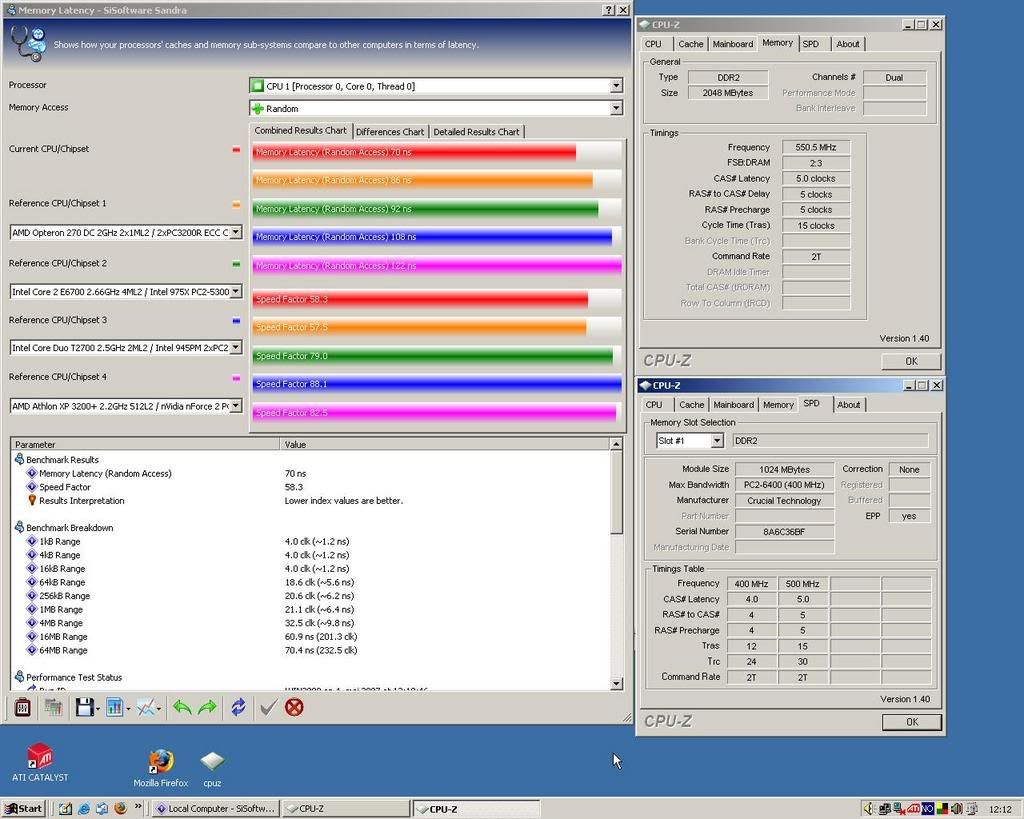Viewport: 1024px width, 819px height.
Task: Click the Value column header
Action: (x=445, y=444)
